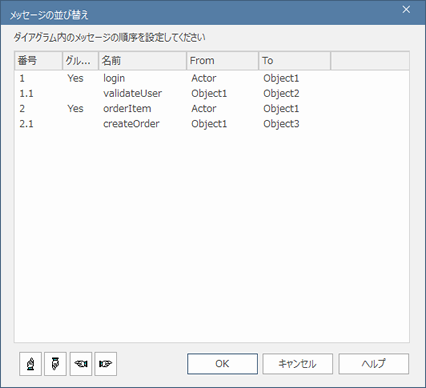The image size is (426, 388).
Task: Select the login message row
Action: (212, 78)
